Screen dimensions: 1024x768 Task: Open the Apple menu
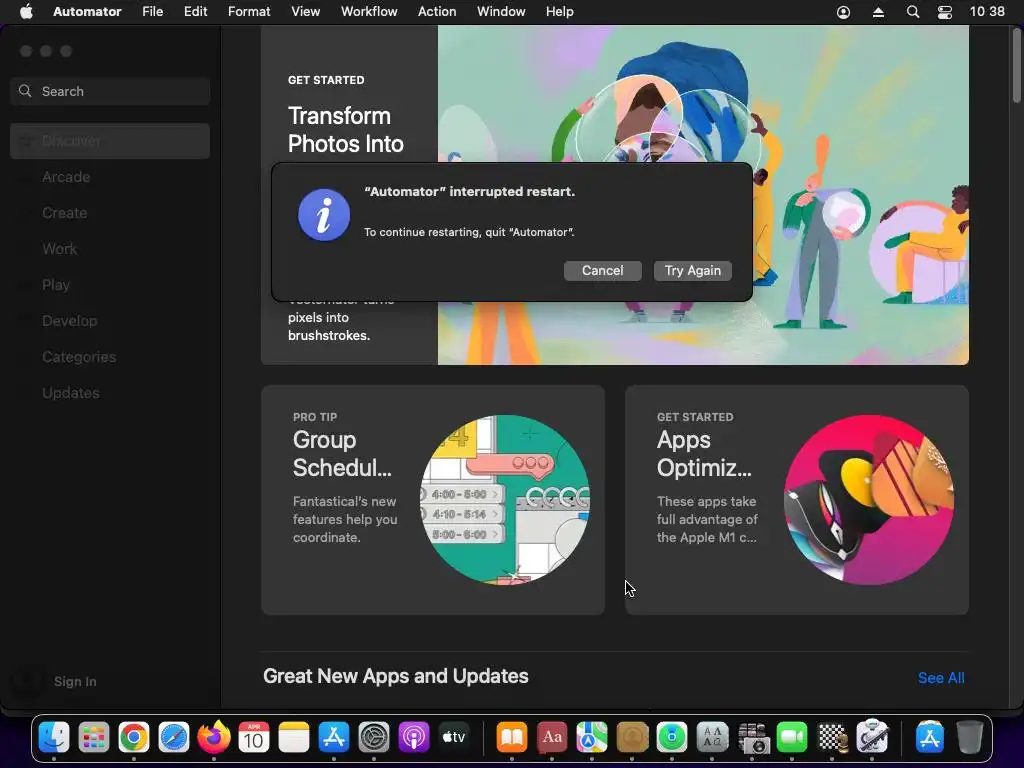pyautogui.click(x=25, y=12)
